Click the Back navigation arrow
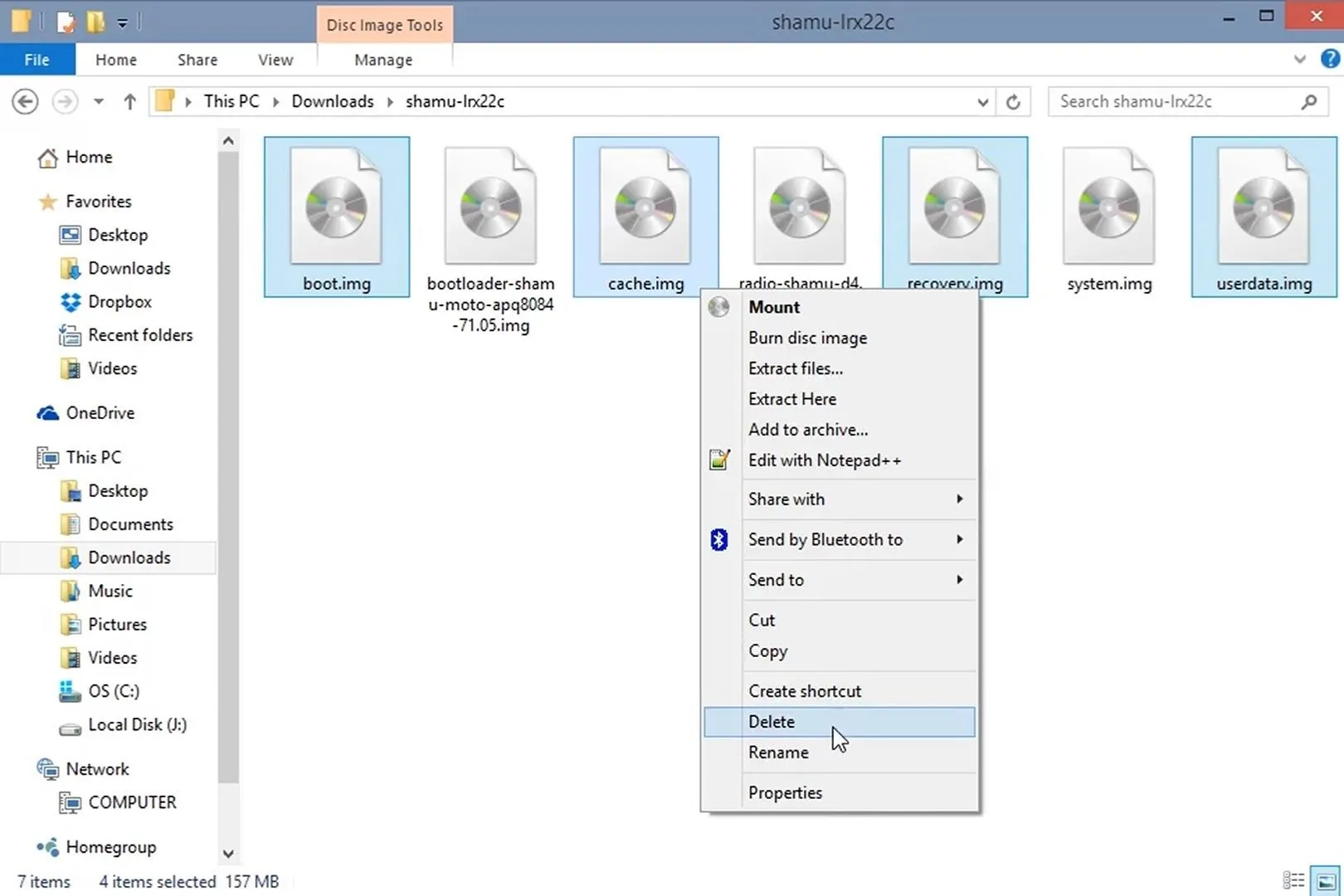 25,101
